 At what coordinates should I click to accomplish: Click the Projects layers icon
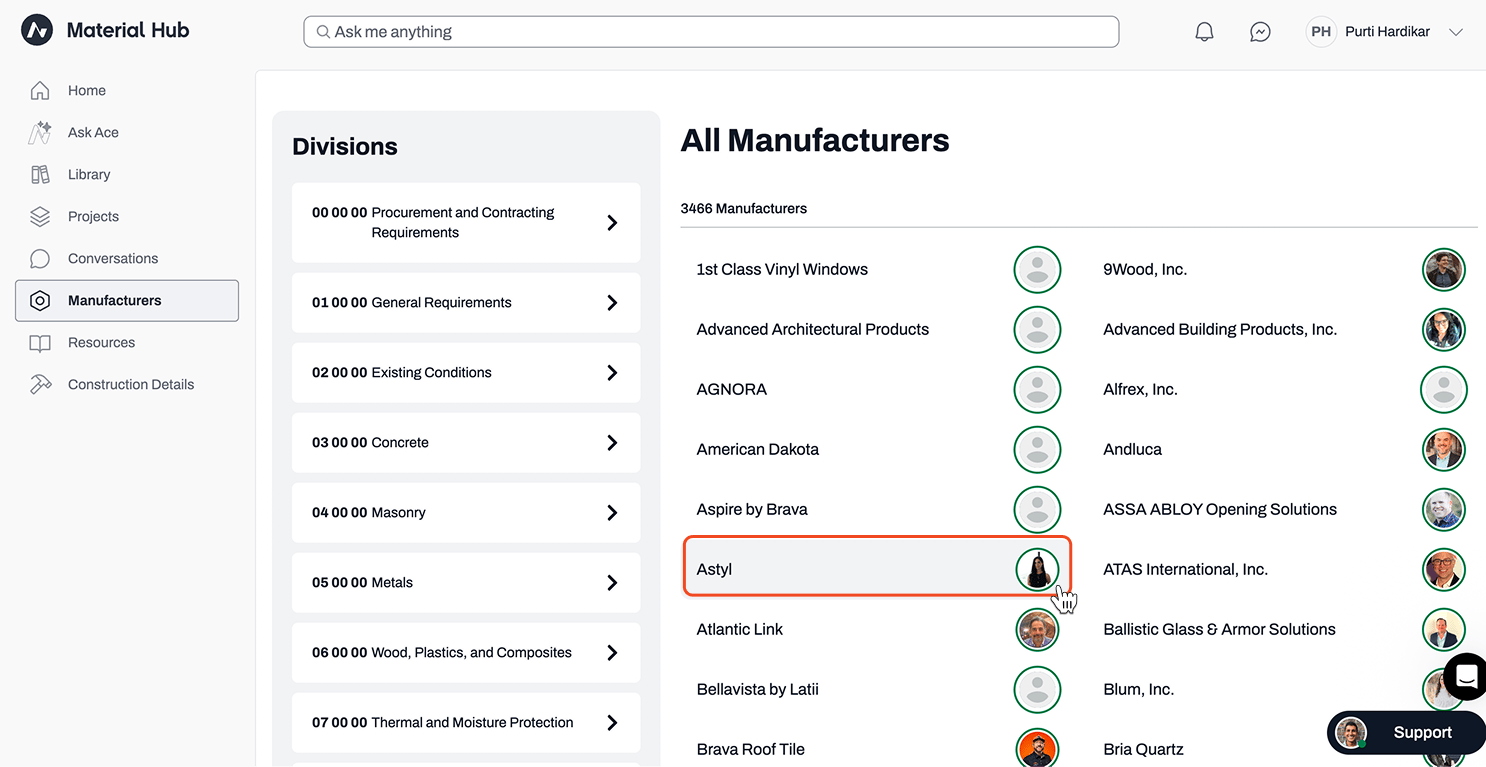click(x=40, y=216)
